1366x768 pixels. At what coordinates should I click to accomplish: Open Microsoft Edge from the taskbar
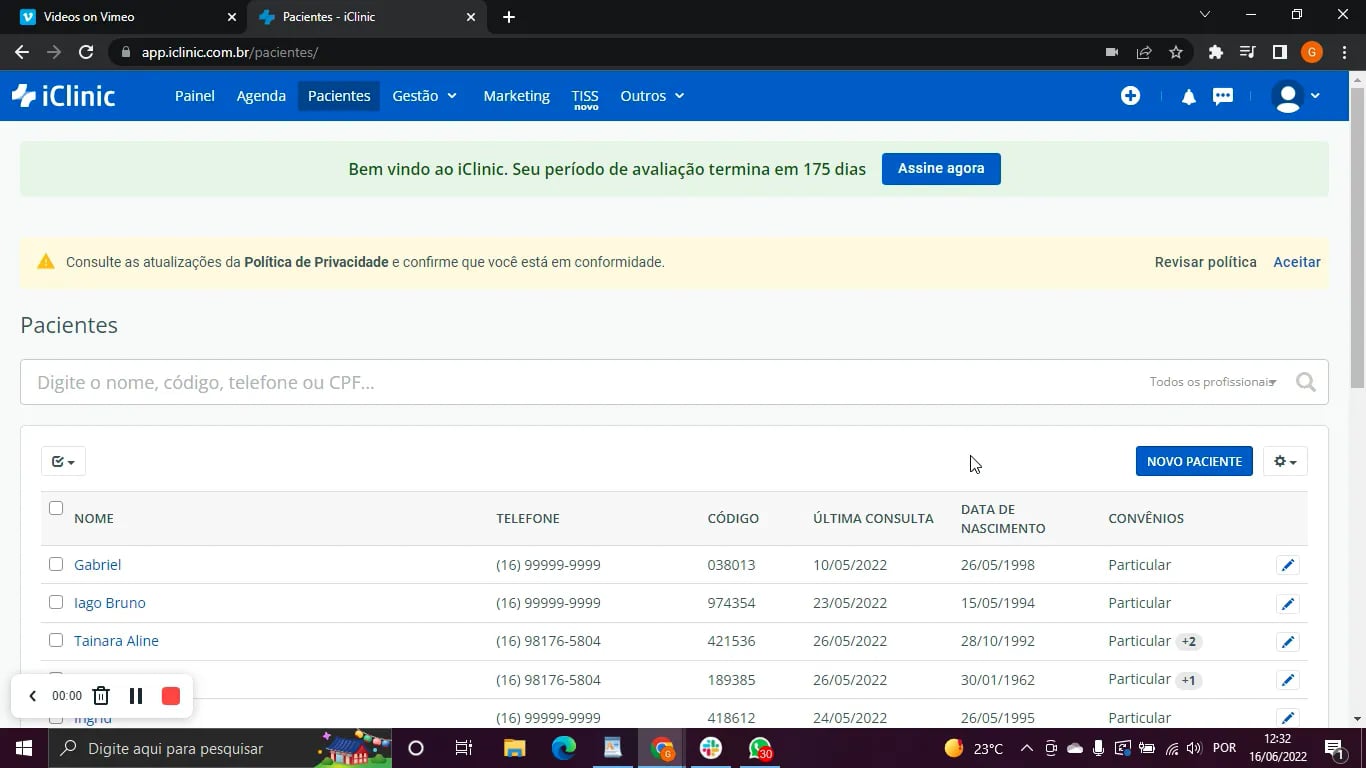(x=564, y=748)
